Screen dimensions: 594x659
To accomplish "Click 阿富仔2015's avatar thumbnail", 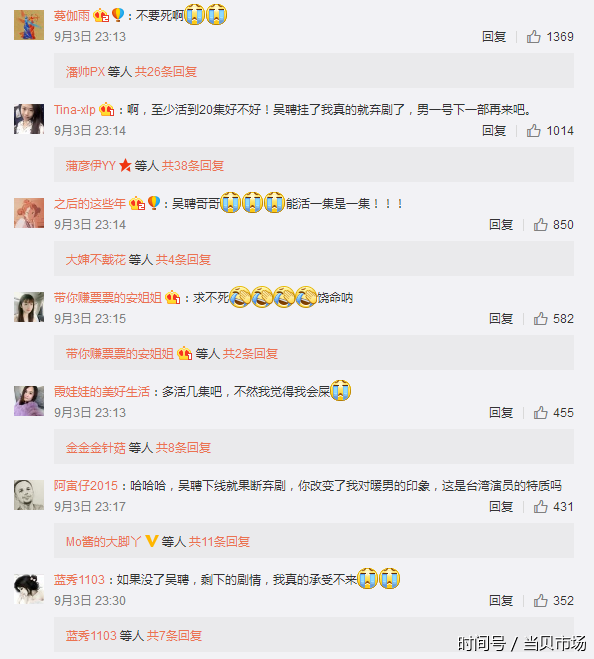I will tap(29, 495).
